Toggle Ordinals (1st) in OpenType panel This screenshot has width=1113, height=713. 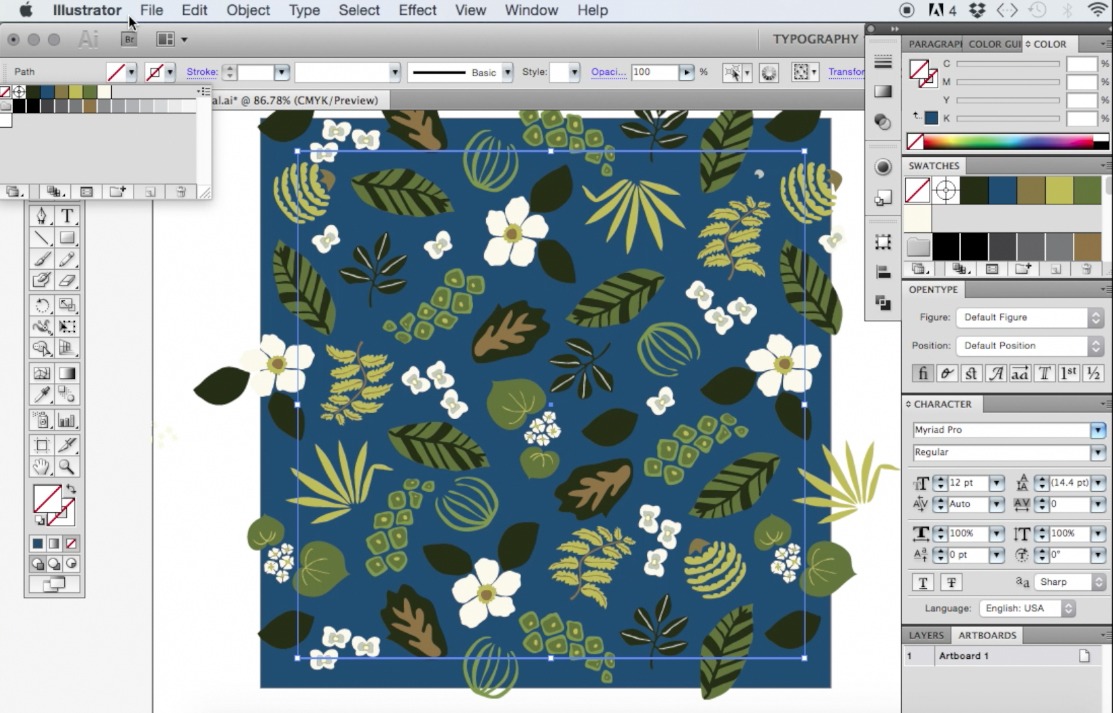click(x=1068, y=373)
